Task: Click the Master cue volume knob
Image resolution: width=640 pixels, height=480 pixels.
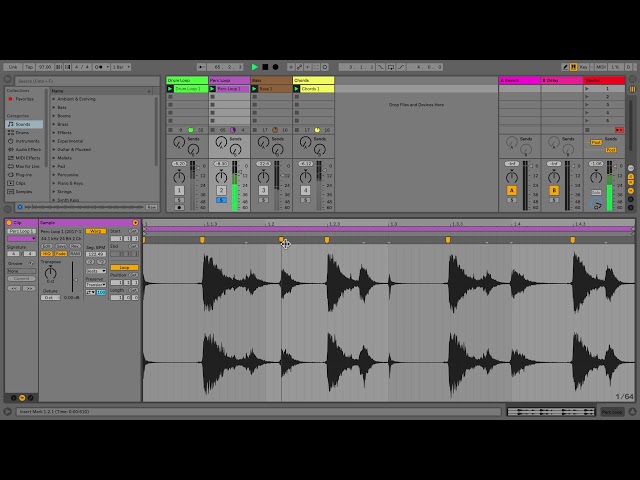Action: coord(596,203)
